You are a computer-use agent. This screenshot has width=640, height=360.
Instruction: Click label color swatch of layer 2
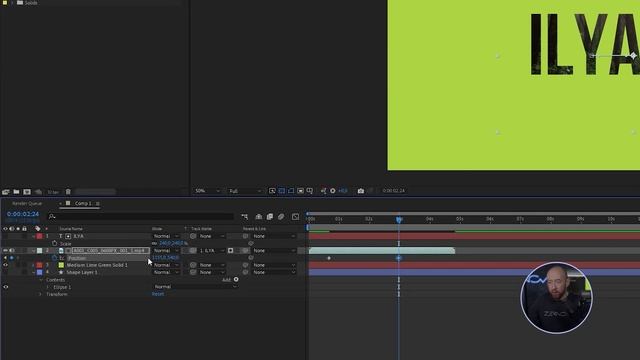40,251
